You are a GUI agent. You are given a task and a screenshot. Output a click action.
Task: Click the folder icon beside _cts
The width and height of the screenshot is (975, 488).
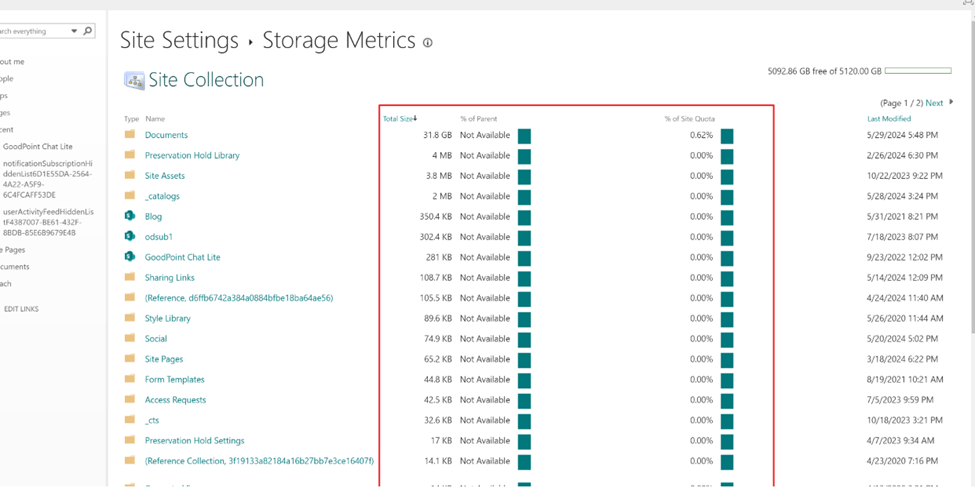[130, 420]
